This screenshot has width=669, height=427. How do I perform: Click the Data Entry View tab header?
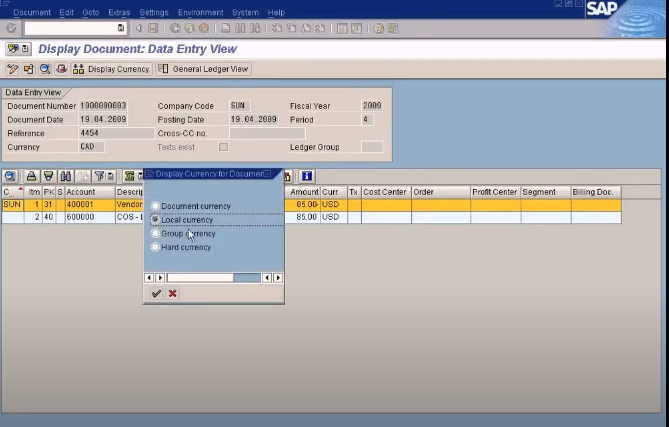click(33, 93)
